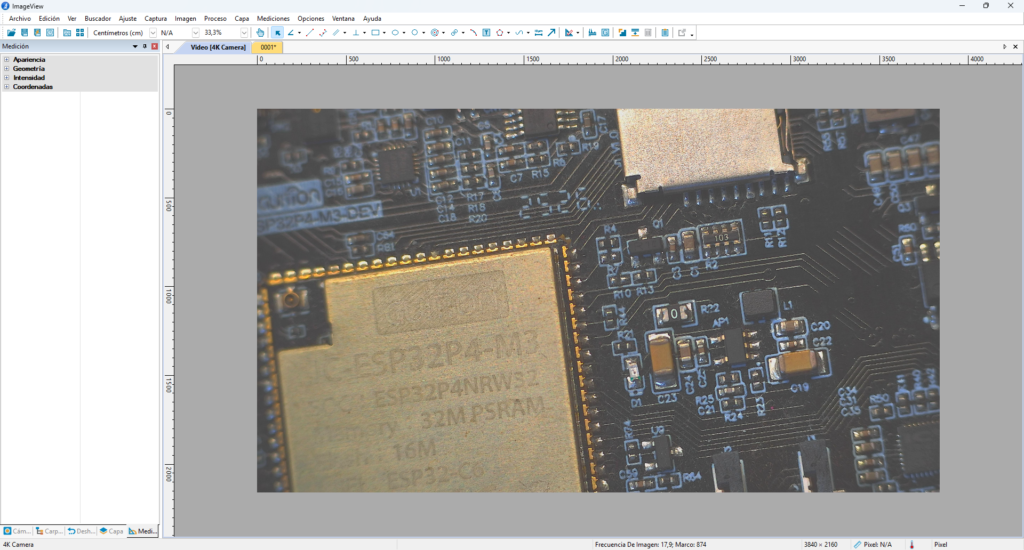Open the Buscador menu

point(97,18)
